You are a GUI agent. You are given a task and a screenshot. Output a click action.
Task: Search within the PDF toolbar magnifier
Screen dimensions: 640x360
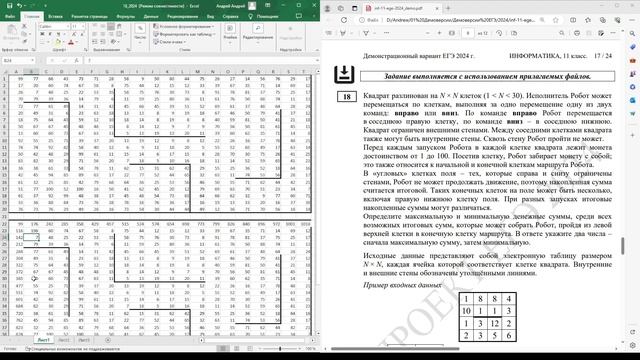pyautogui.click(x=562, y=33)
